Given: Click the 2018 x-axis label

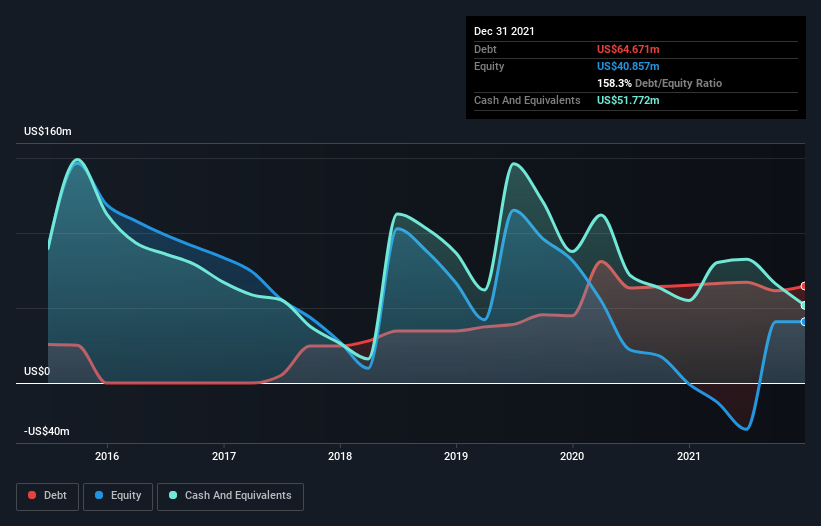Looking at the screenshot, I should click(340, 456).
